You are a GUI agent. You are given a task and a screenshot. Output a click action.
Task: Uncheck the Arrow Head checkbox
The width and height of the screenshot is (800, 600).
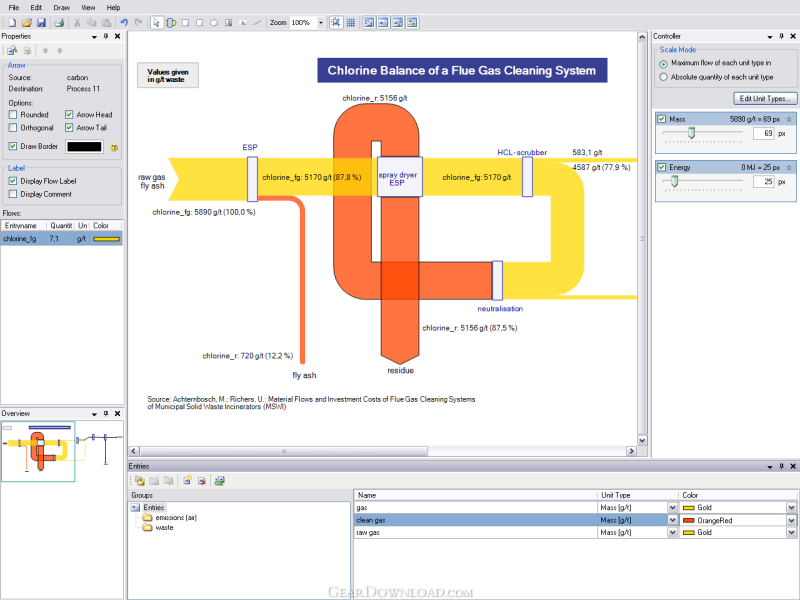tap(69, 115)
